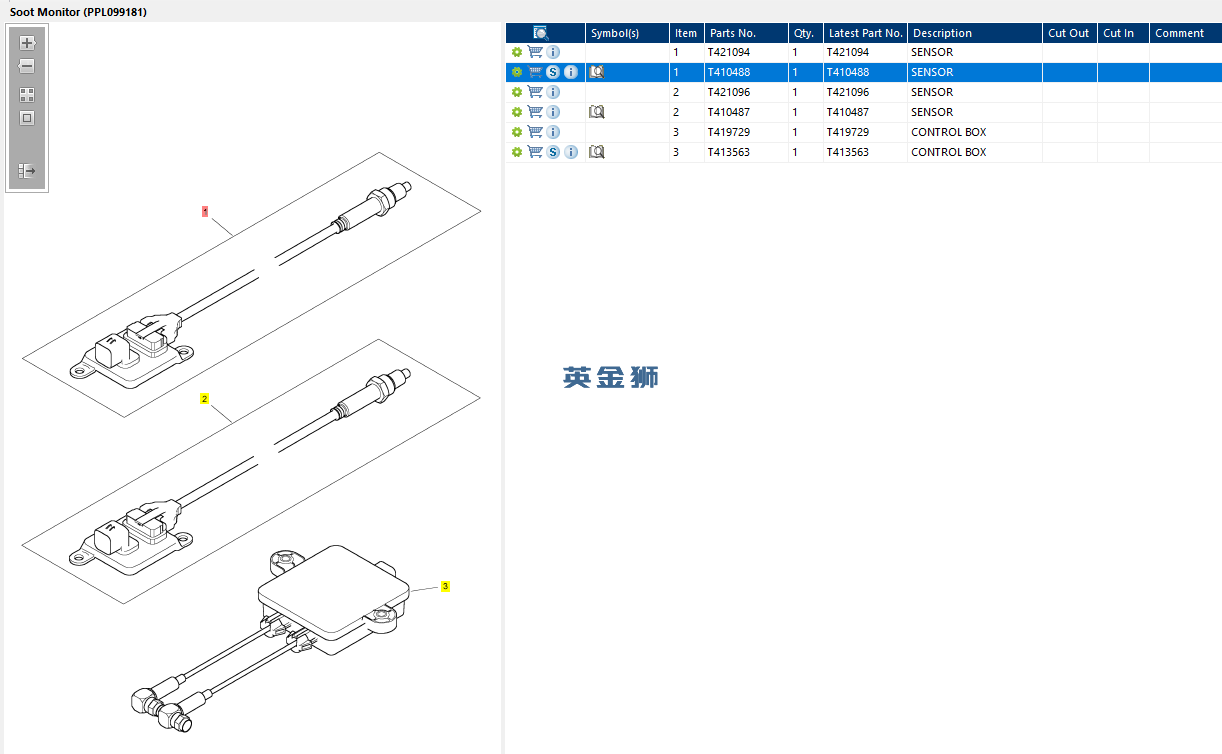1222x754 pixels.
Task: Open info for part T421096
Action: click(x=553, y=92)
